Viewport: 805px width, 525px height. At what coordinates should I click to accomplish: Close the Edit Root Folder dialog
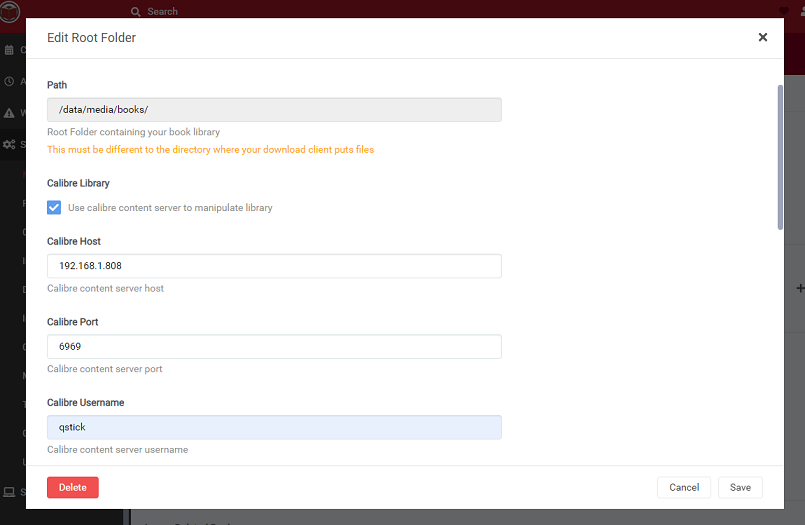762,37
